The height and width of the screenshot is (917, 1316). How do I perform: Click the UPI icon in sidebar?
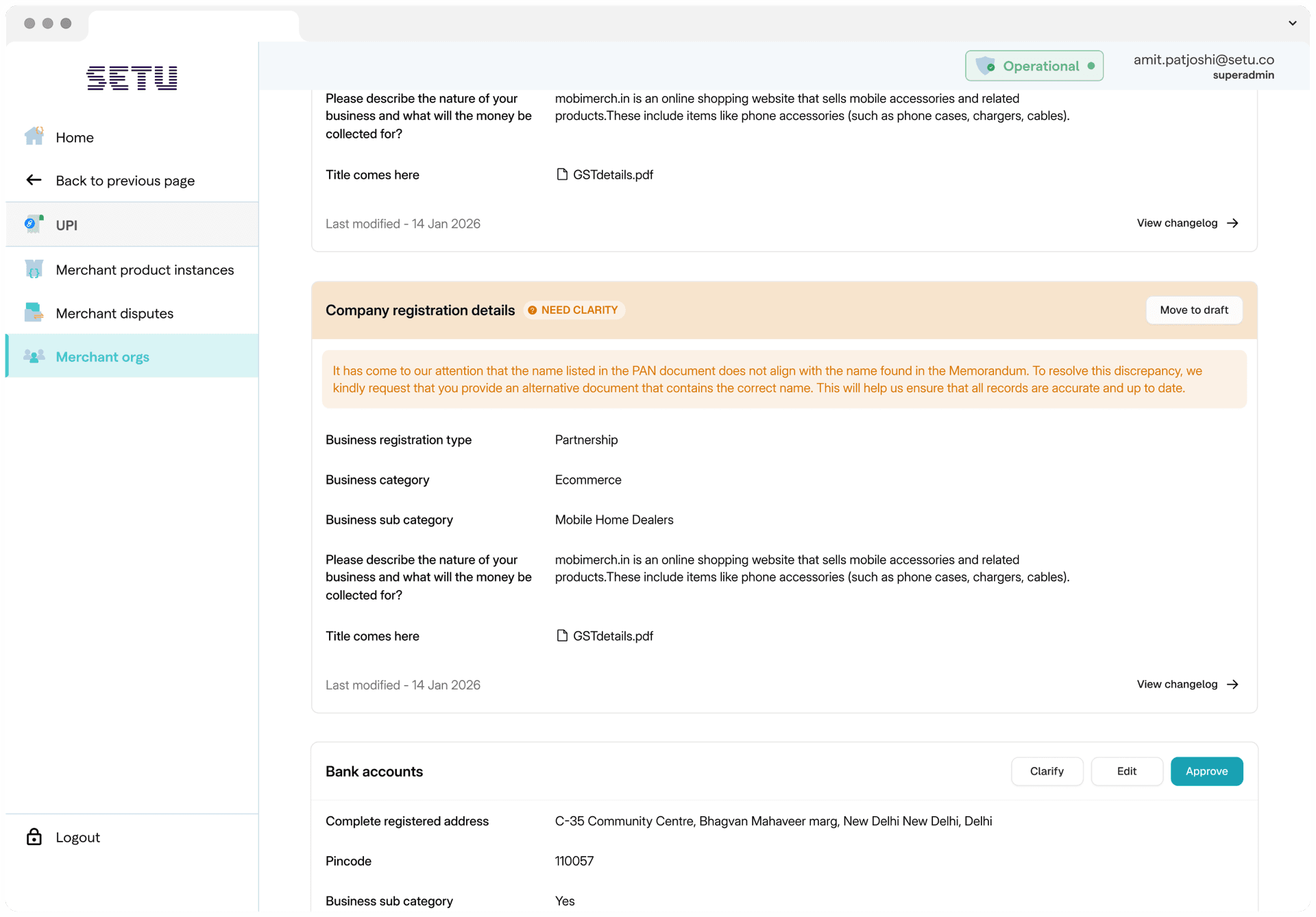(34, 224)
